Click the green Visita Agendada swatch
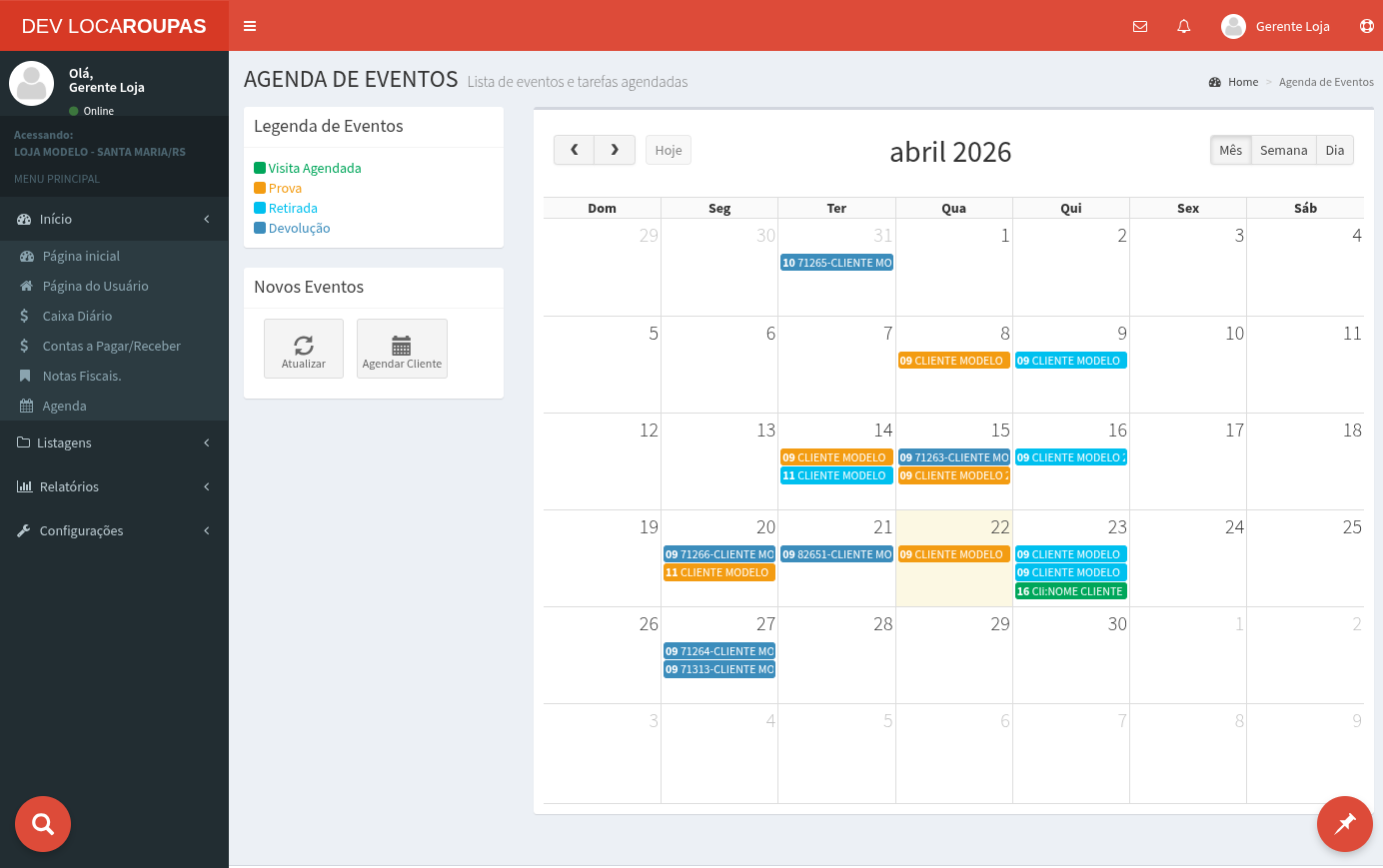This screenshot has height=868, width=1383. (x=260, y=168)
